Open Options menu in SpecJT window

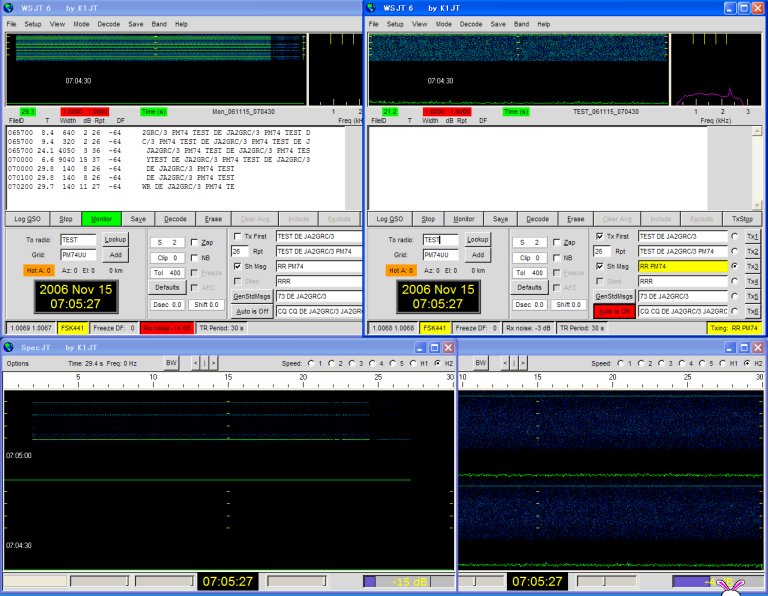(18, 363)
